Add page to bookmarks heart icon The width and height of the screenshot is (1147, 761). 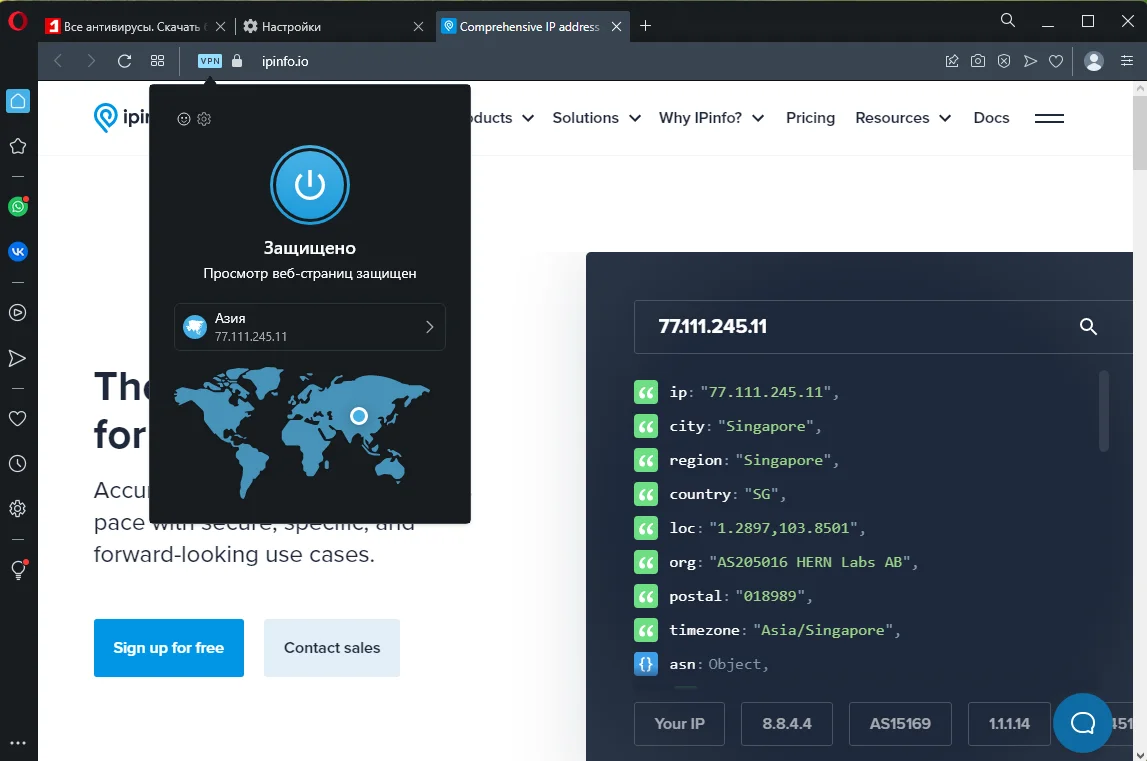click(x=1056, y=61)
